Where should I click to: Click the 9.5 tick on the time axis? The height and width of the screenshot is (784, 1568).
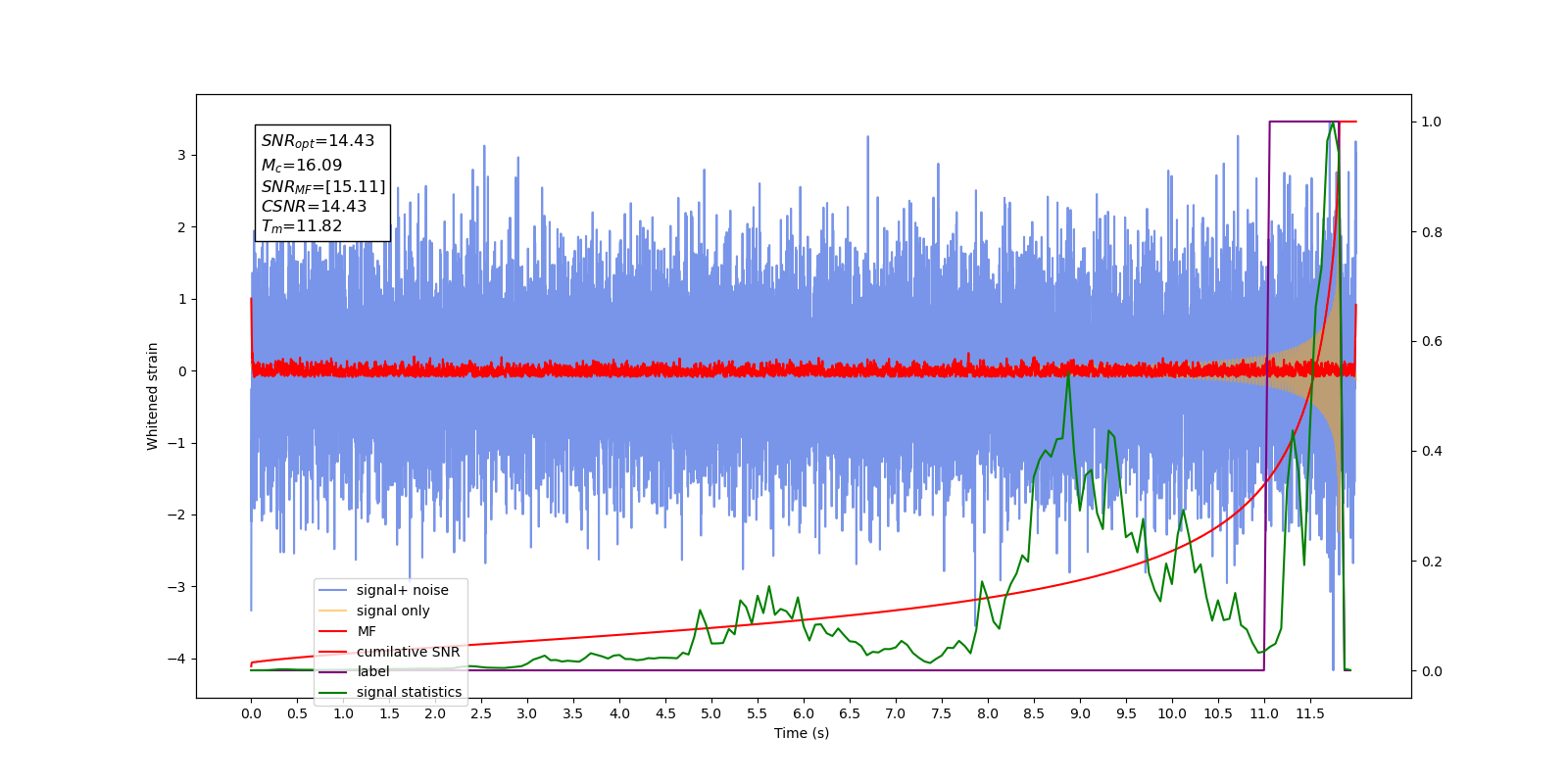tap(1126, 713)
